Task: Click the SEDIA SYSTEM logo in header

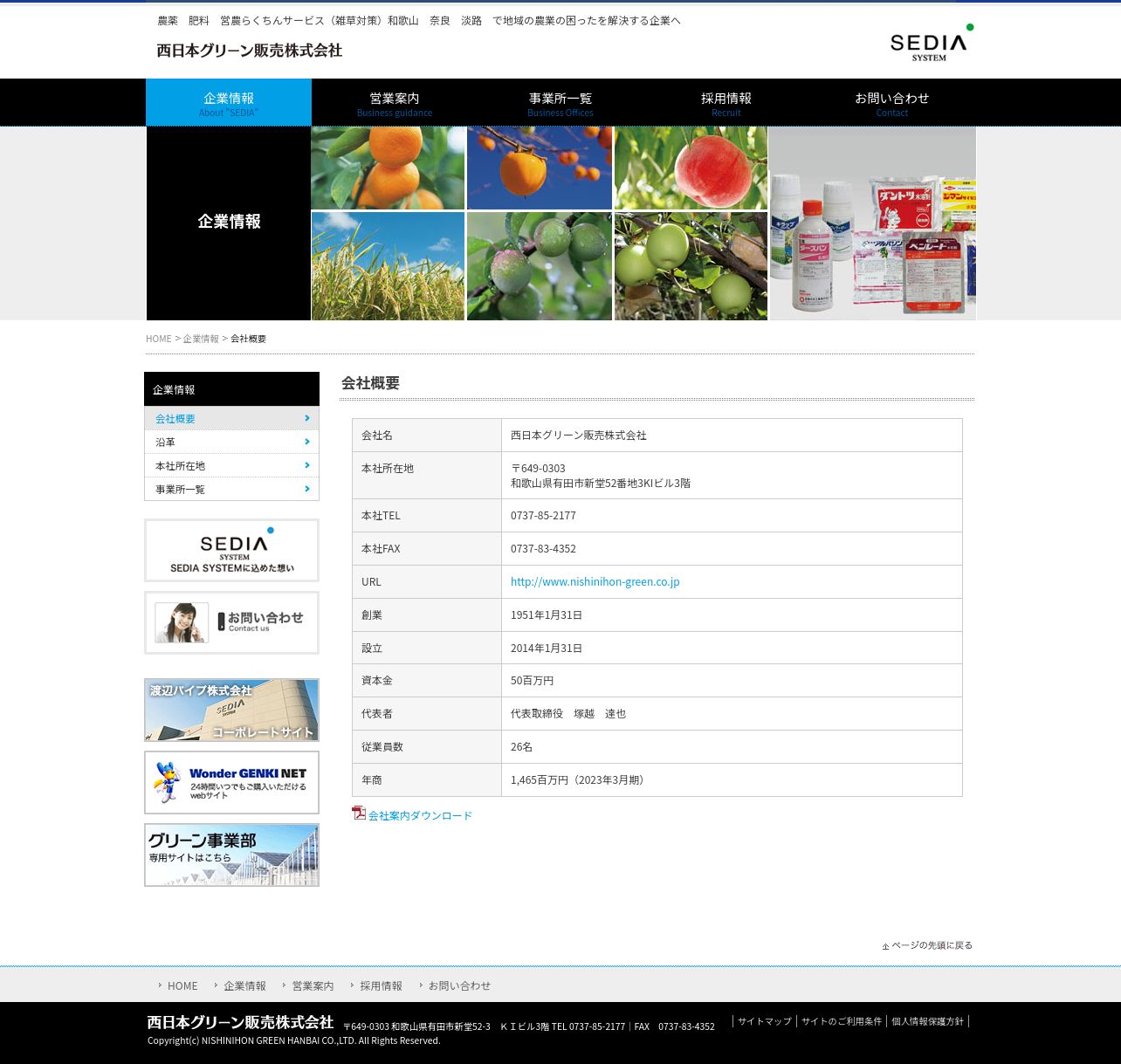Action: point(932,43)
